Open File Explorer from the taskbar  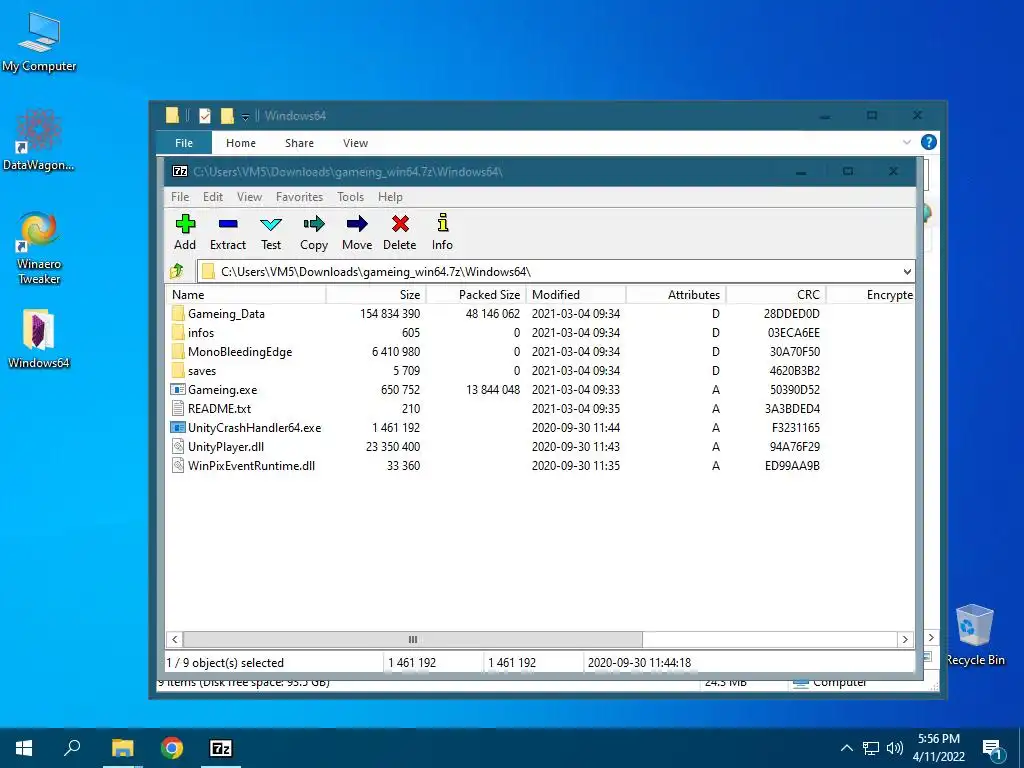[x=122, y=748]
